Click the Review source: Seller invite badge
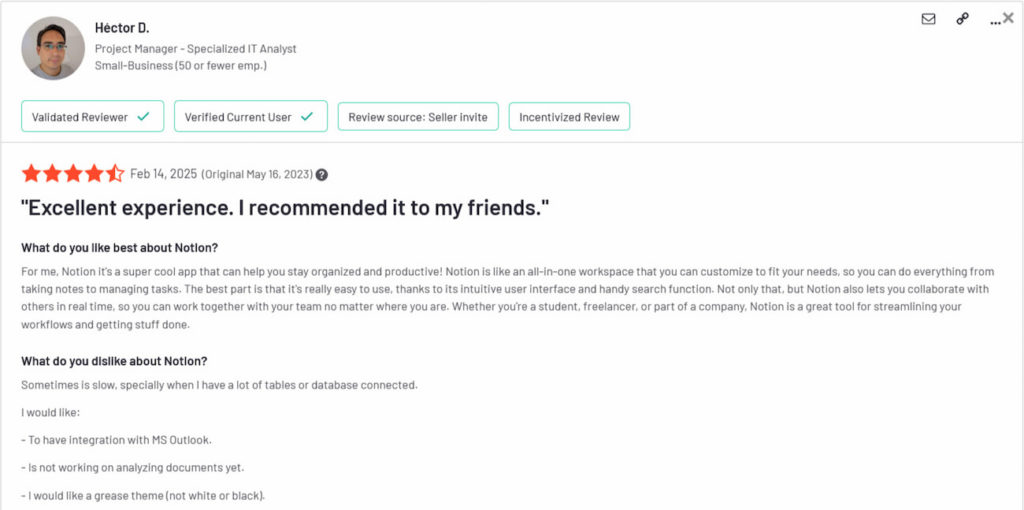 point(417,117)
